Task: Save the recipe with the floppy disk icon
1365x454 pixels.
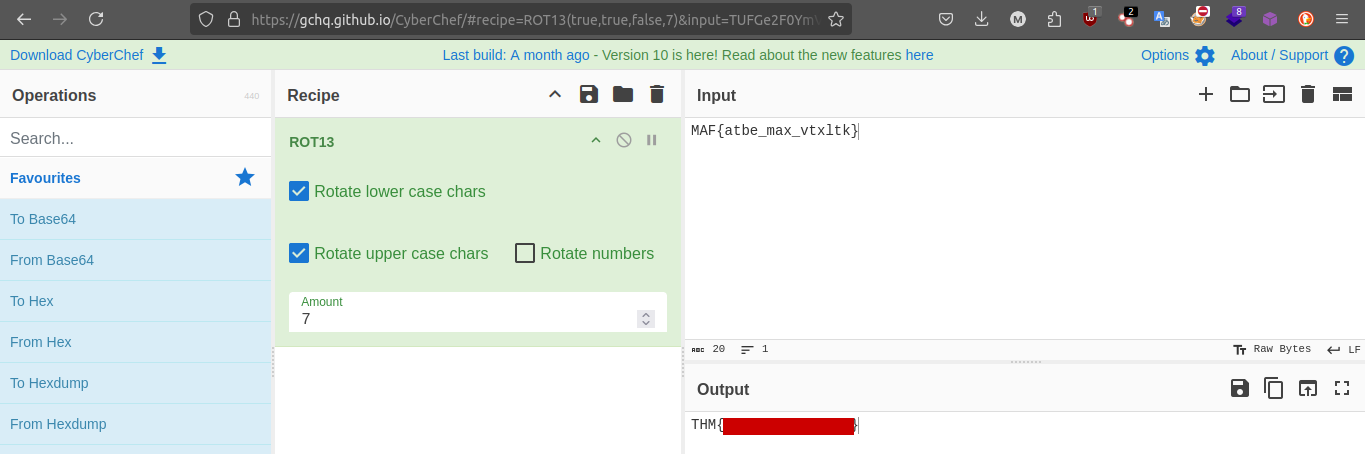Action: coord(589,95)
